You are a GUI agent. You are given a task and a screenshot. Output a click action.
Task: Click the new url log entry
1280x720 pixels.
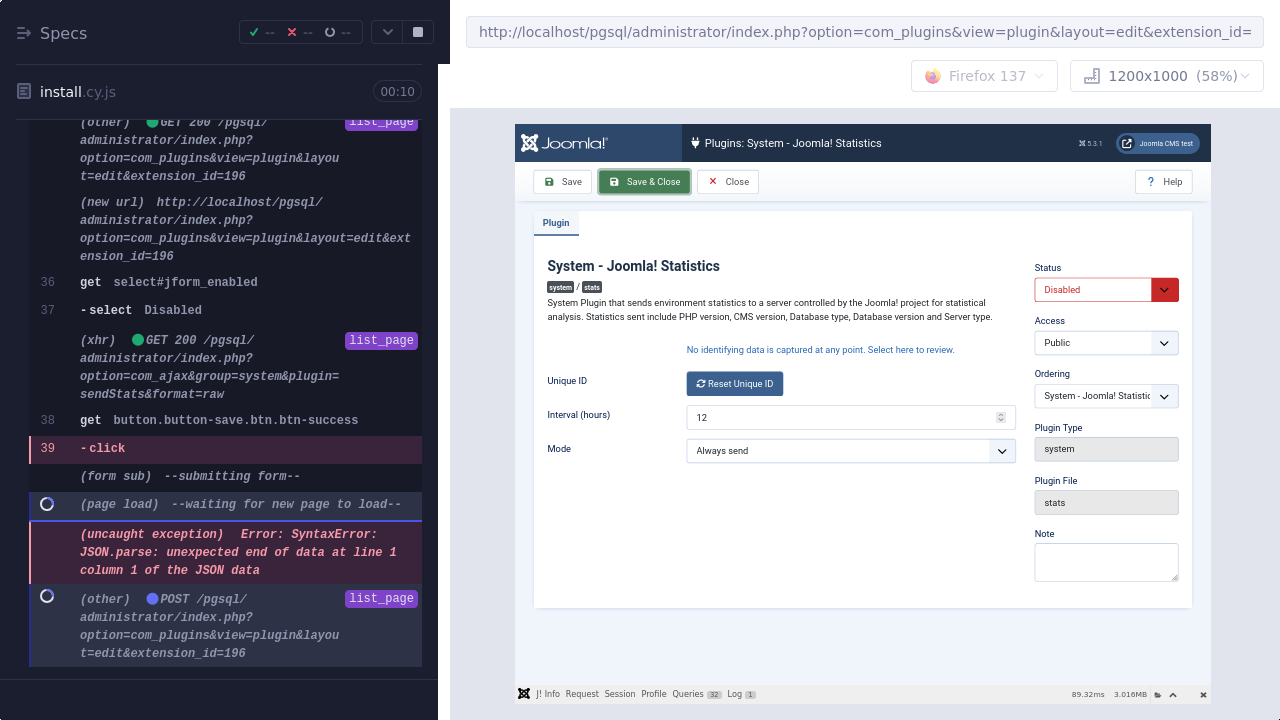click(x=226, y=230)
